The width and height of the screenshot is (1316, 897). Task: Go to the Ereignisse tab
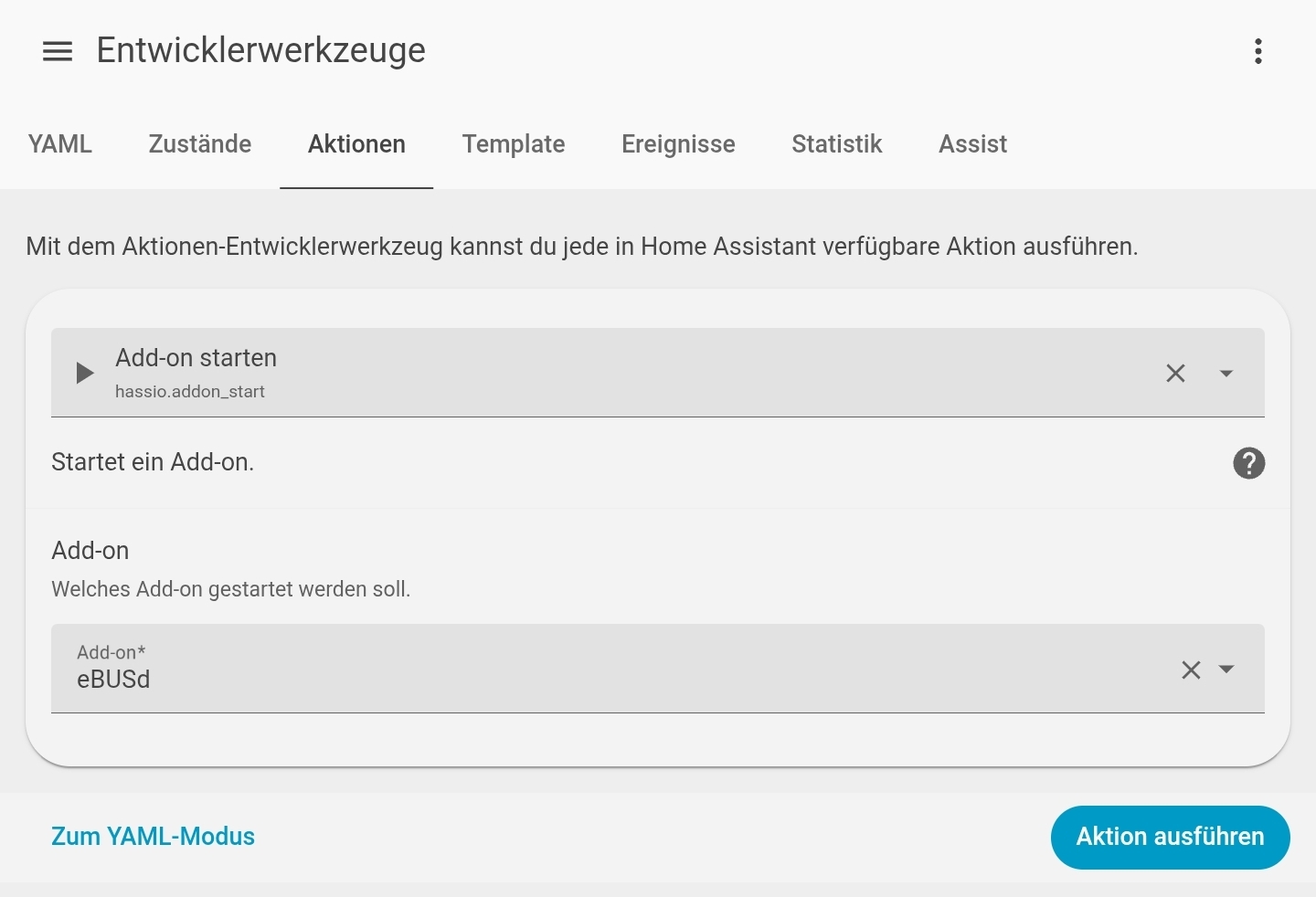pyautogui.click(x=678, y=144)
